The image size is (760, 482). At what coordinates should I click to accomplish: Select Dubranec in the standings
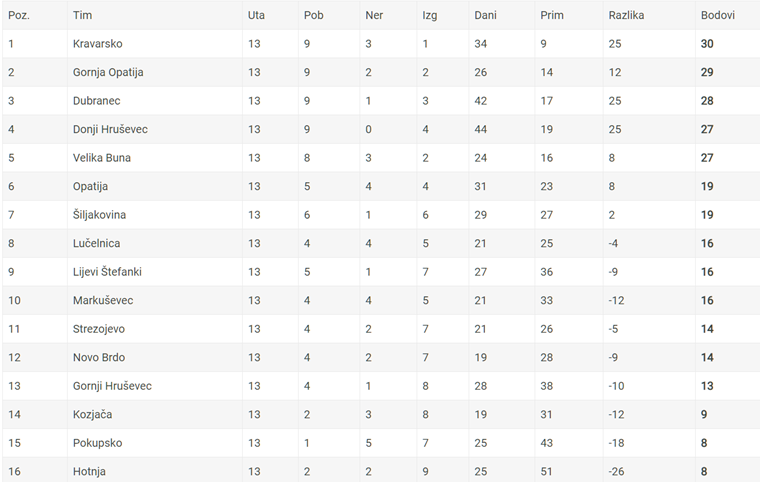click(96, 101)
